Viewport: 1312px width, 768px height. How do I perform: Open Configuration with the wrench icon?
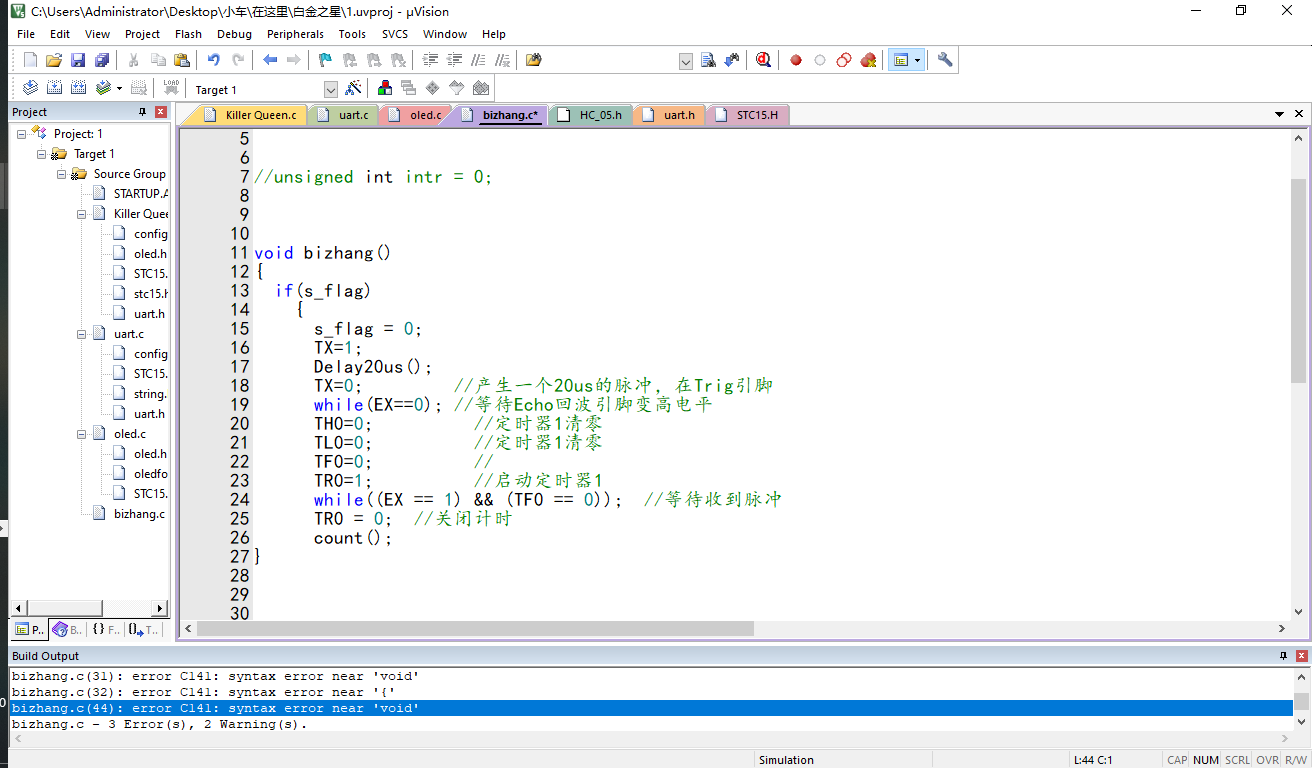coord(945,60)
